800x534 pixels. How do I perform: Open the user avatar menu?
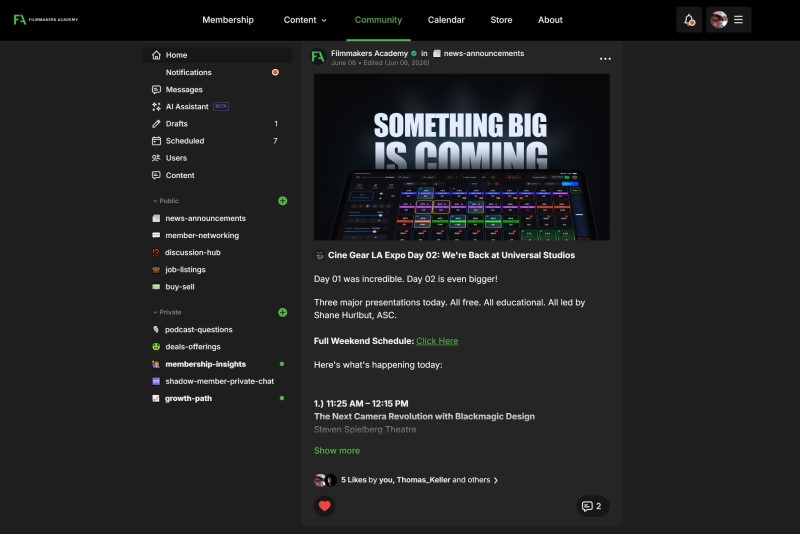(719, 20)
